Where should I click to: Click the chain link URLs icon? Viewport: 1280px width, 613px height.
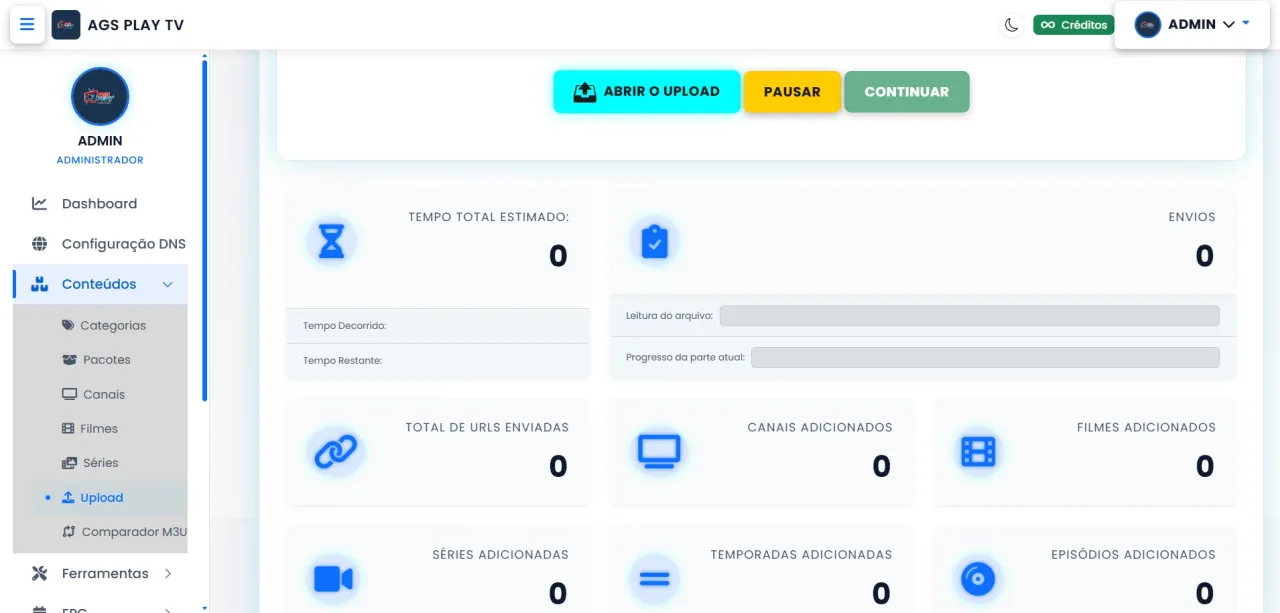point(335,452)
